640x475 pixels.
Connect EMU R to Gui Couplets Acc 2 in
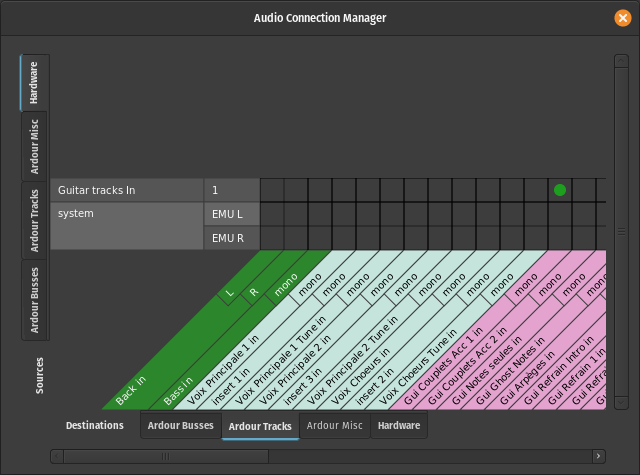point(584,238)
